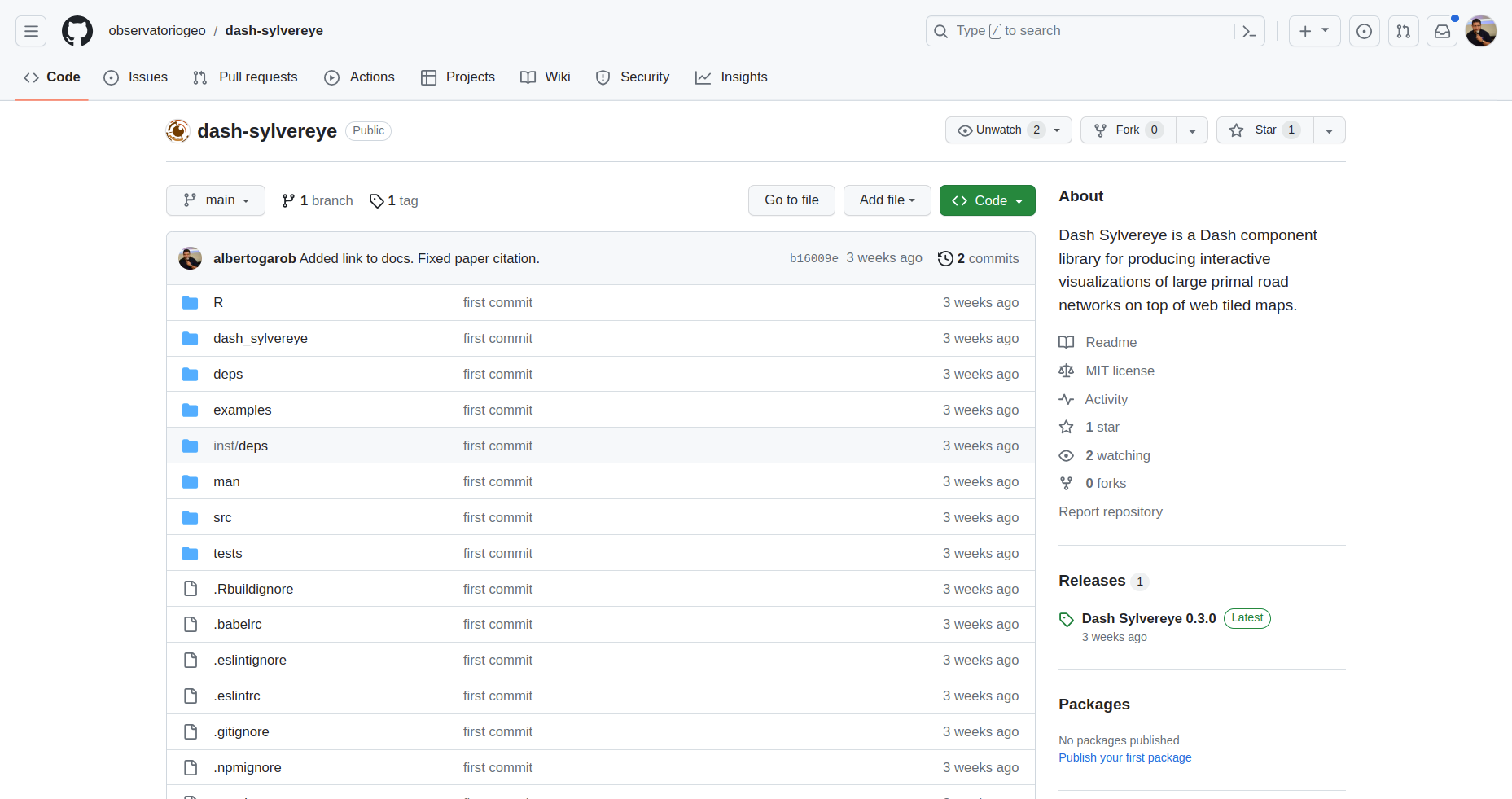Open the hamburger navigation menu
The height and width of the screenshot is (799, 1512).
click(x=31, y=31)
